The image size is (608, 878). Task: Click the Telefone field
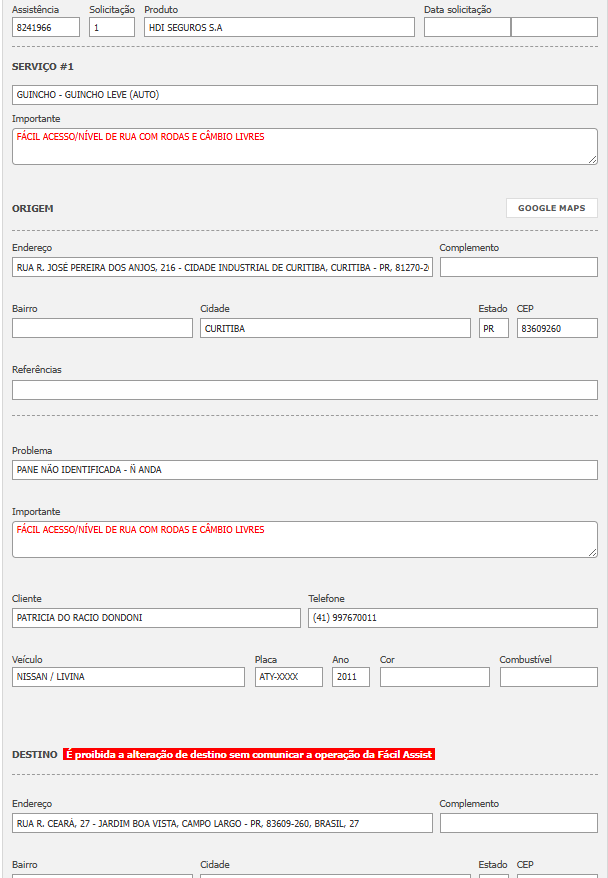[453, 618]
